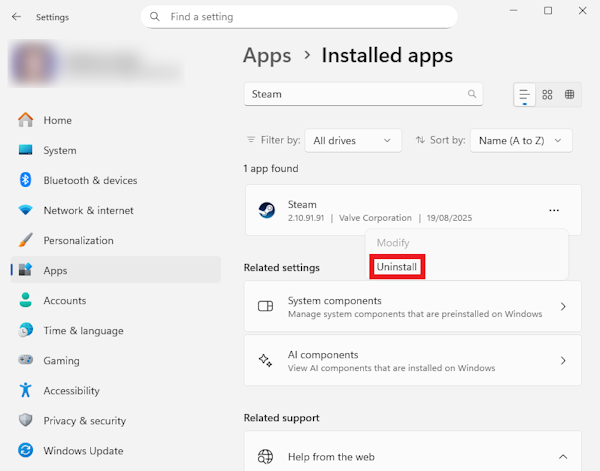Switch to grid view layout icon

point(547,95)
